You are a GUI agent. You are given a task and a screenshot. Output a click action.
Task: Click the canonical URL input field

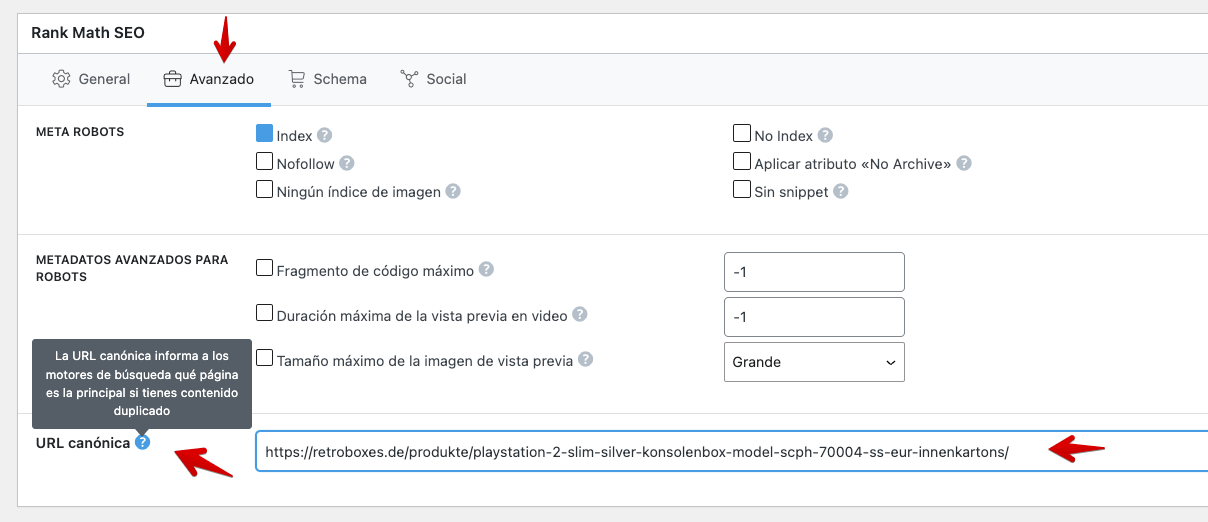point(732,451)
